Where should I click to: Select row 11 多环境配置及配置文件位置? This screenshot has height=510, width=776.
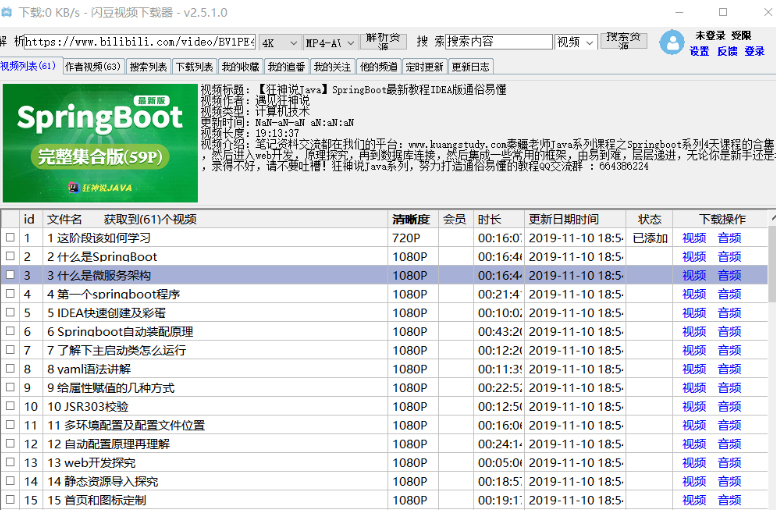click(x=384, y=425)
